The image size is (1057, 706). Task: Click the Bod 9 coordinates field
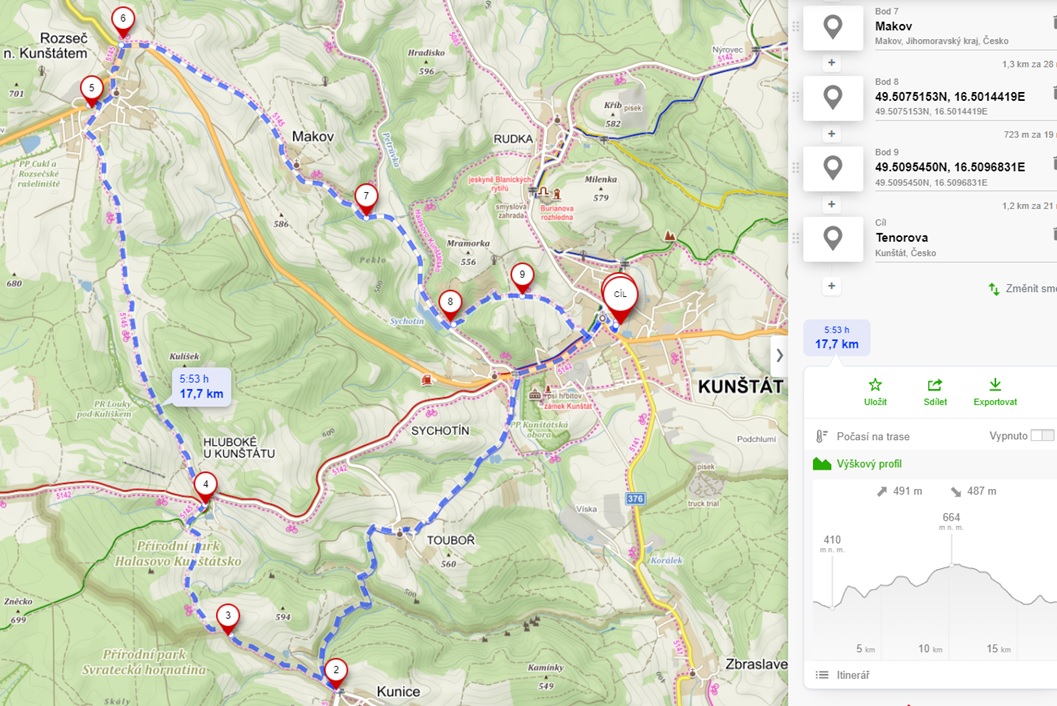(950, 167)
